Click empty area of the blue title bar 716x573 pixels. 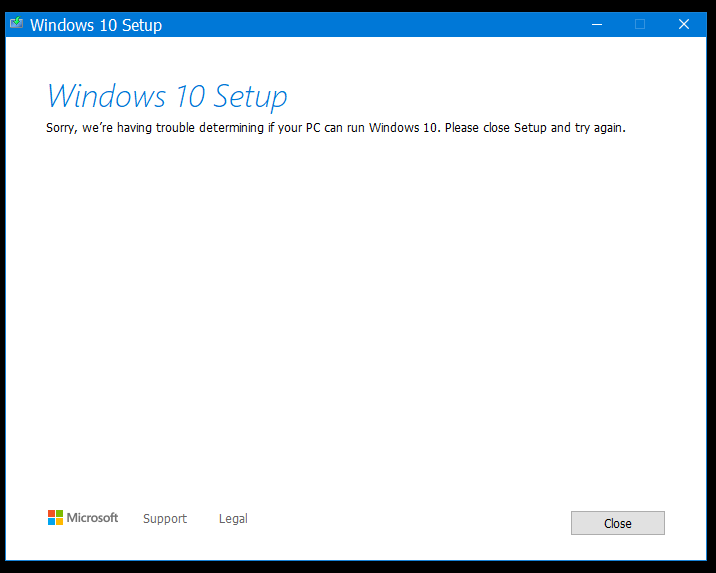[x=380, y=24]
